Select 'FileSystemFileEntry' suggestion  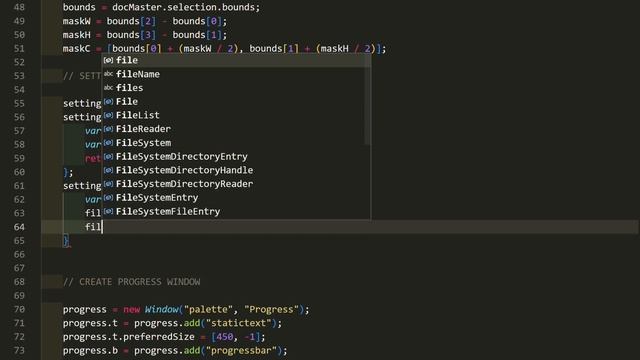tap(236, 212)
